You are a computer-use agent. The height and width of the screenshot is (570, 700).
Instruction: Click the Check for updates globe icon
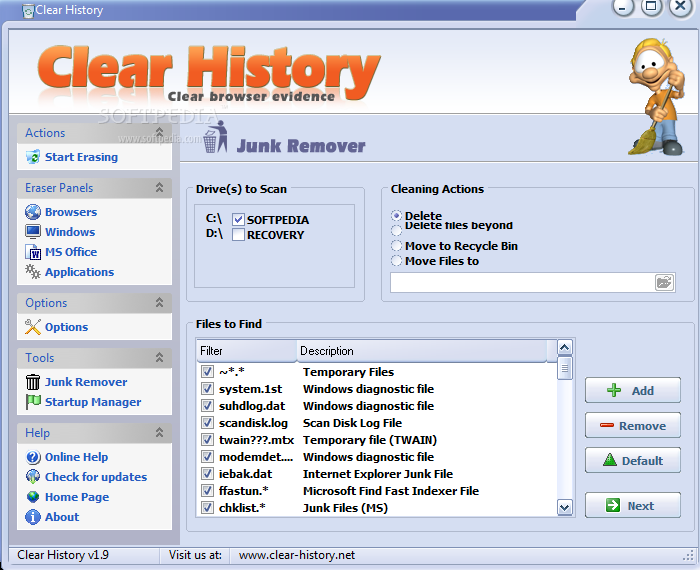[33, 477]
